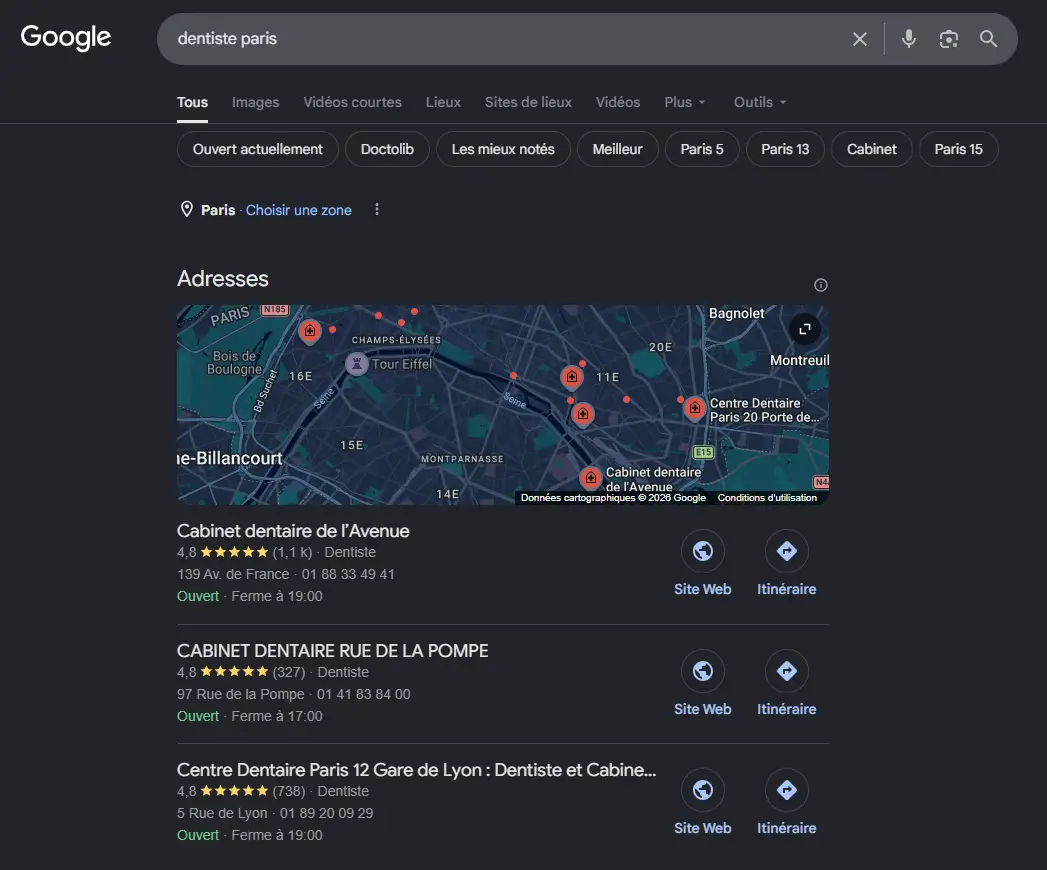Expand the map to full view
The image size is (1047, 870).
[805, 329]
